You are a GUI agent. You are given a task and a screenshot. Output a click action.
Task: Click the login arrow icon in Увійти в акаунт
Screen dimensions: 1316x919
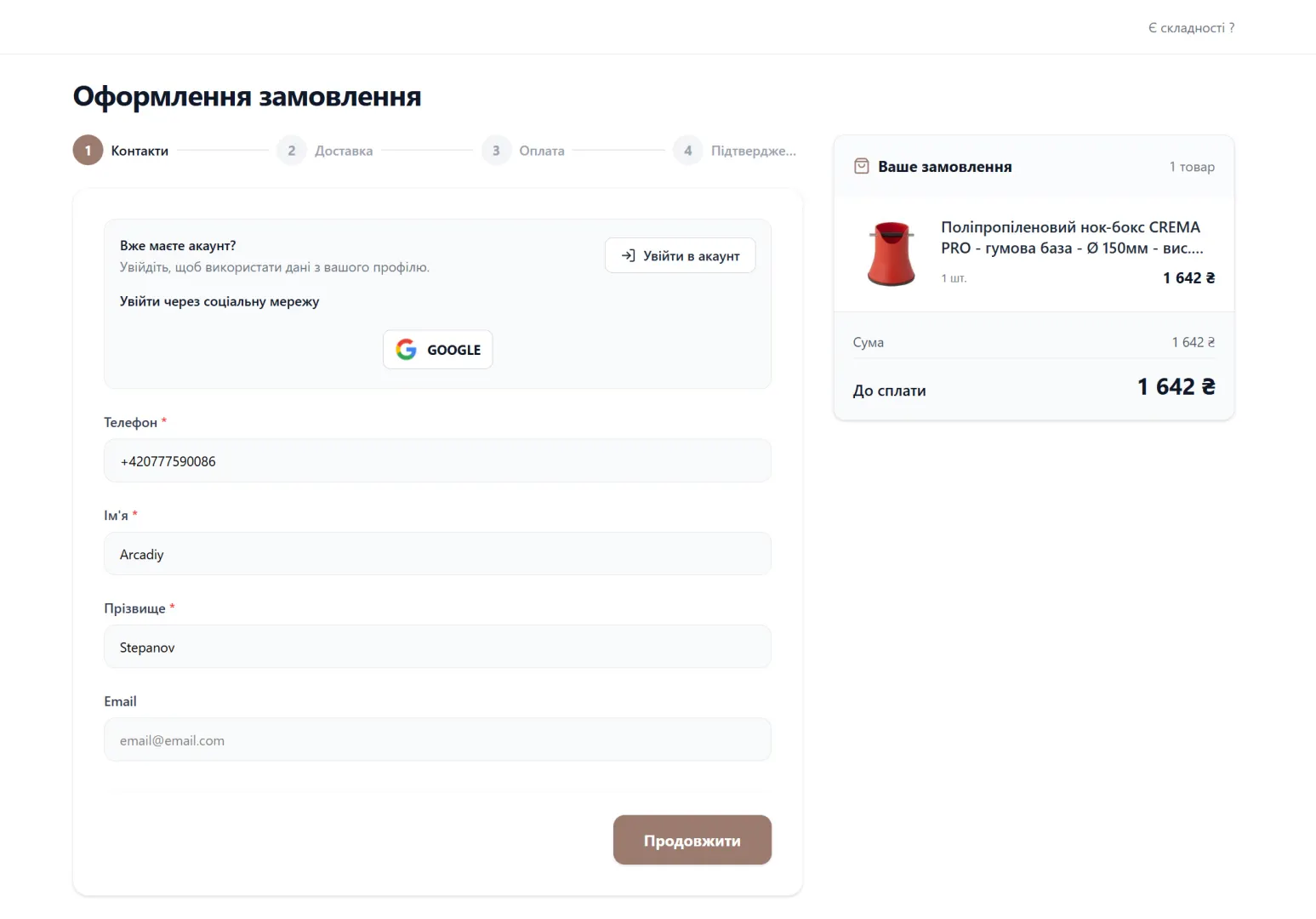coord(628,255)
